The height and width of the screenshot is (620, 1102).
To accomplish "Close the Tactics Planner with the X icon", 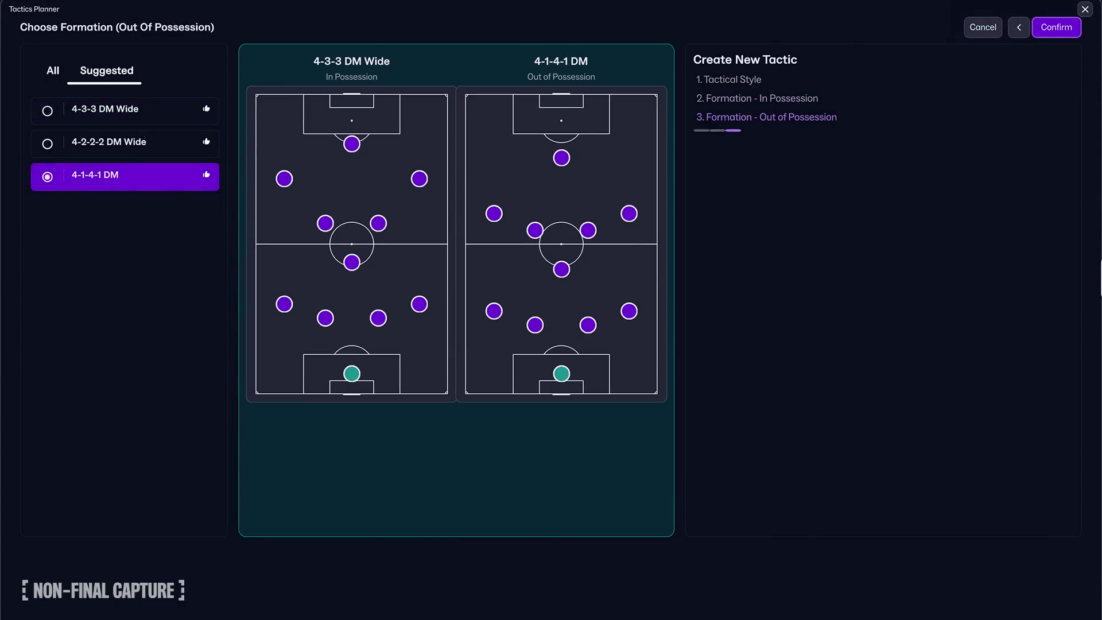I will pyautogui.click(x=1085, y=9).
